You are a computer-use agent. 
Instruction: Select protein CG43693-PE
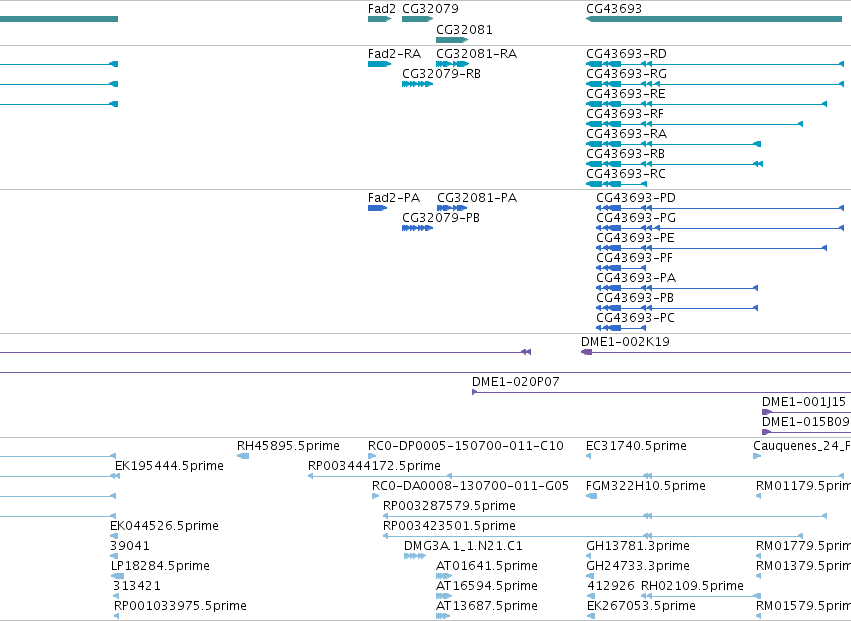pyautogui.click(x=636, y=238)
